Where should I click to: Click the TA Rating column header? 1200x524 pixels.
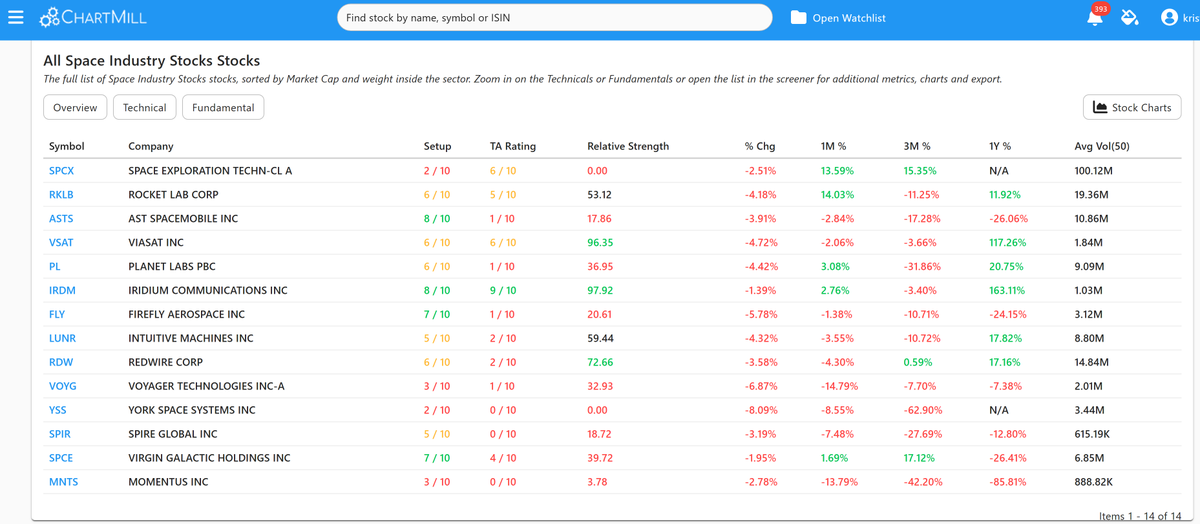(x=513, y=146)
